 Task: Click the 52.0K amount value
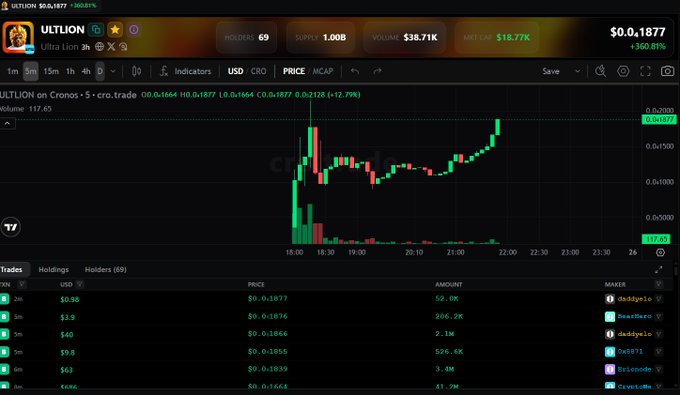447,299
